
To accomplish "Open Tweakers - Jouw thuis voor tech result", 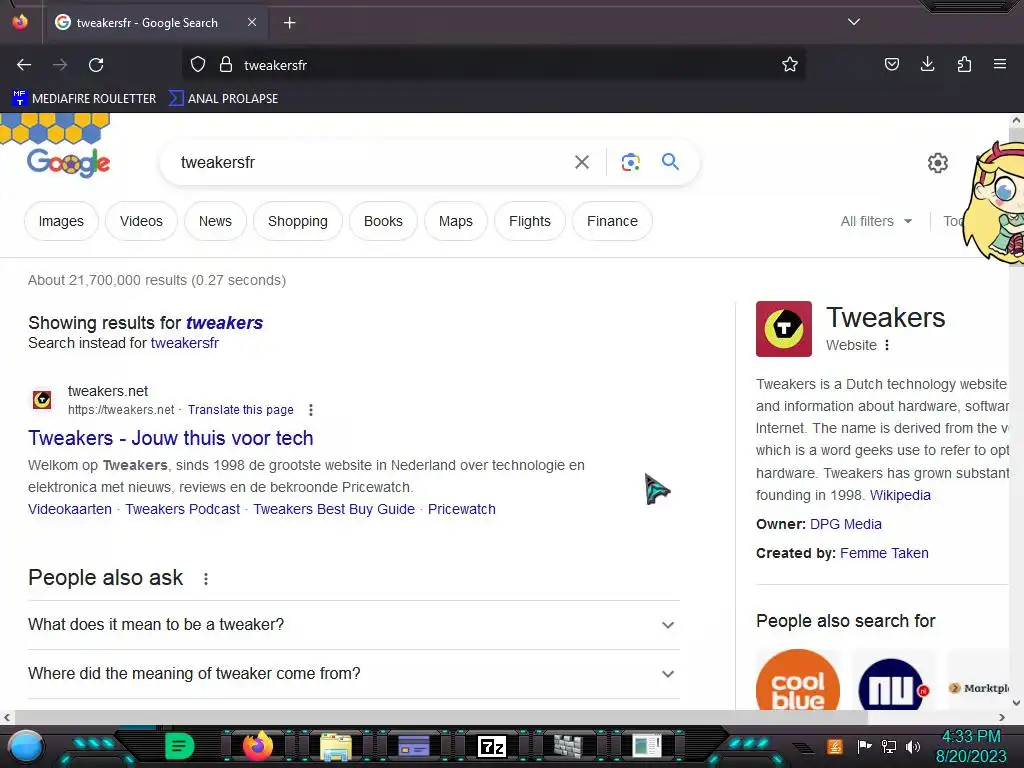I will 170,438.
